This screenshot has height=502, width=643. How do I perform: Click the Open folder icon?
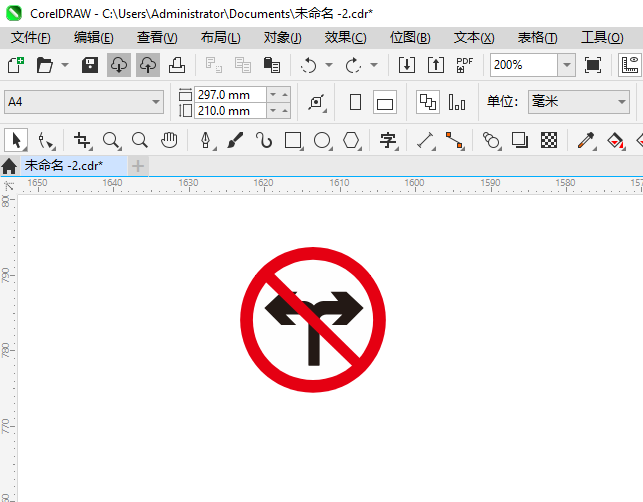[44, 65]
